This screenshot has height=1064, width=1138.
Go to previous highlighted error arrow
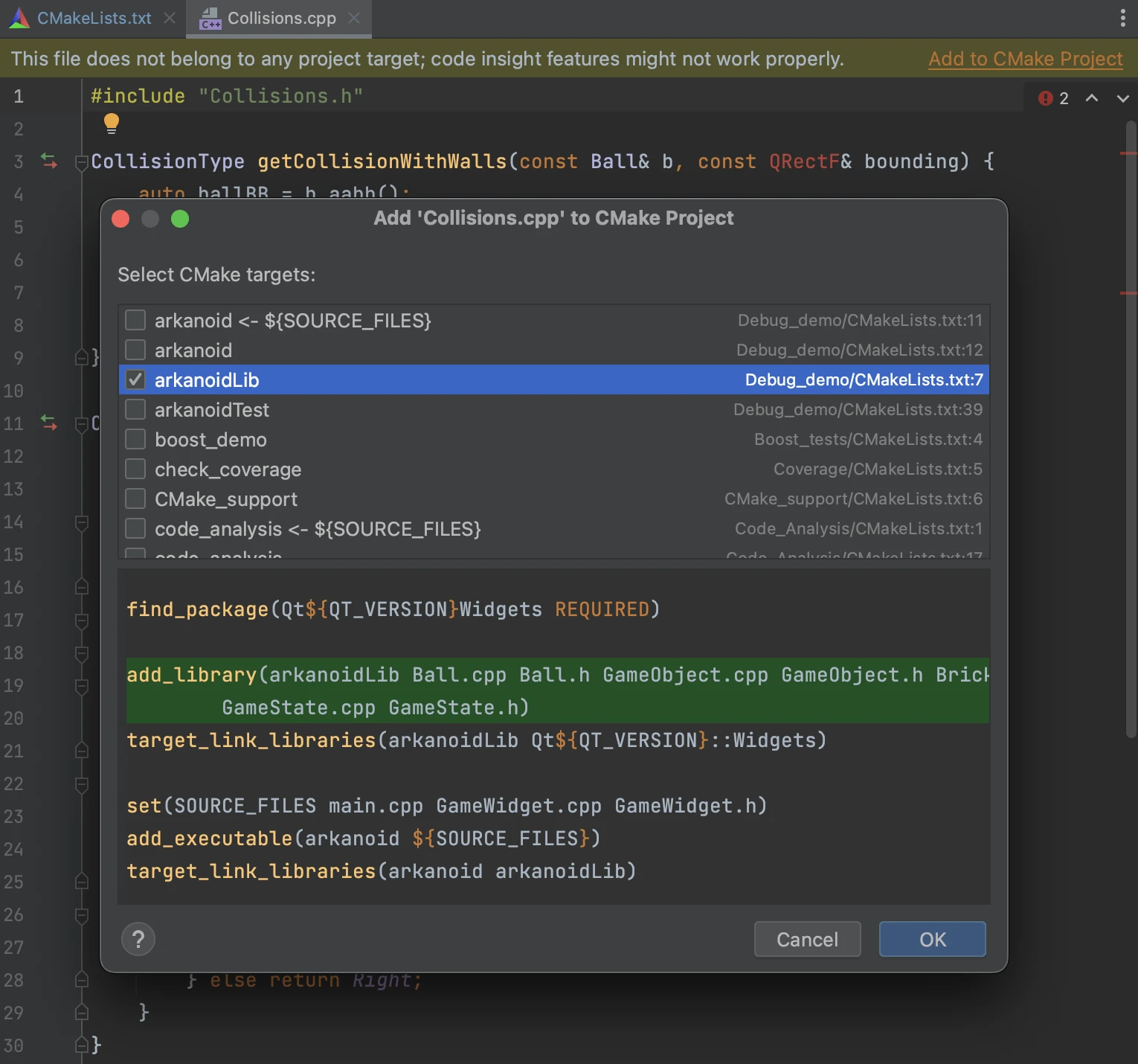point(1092,98)
